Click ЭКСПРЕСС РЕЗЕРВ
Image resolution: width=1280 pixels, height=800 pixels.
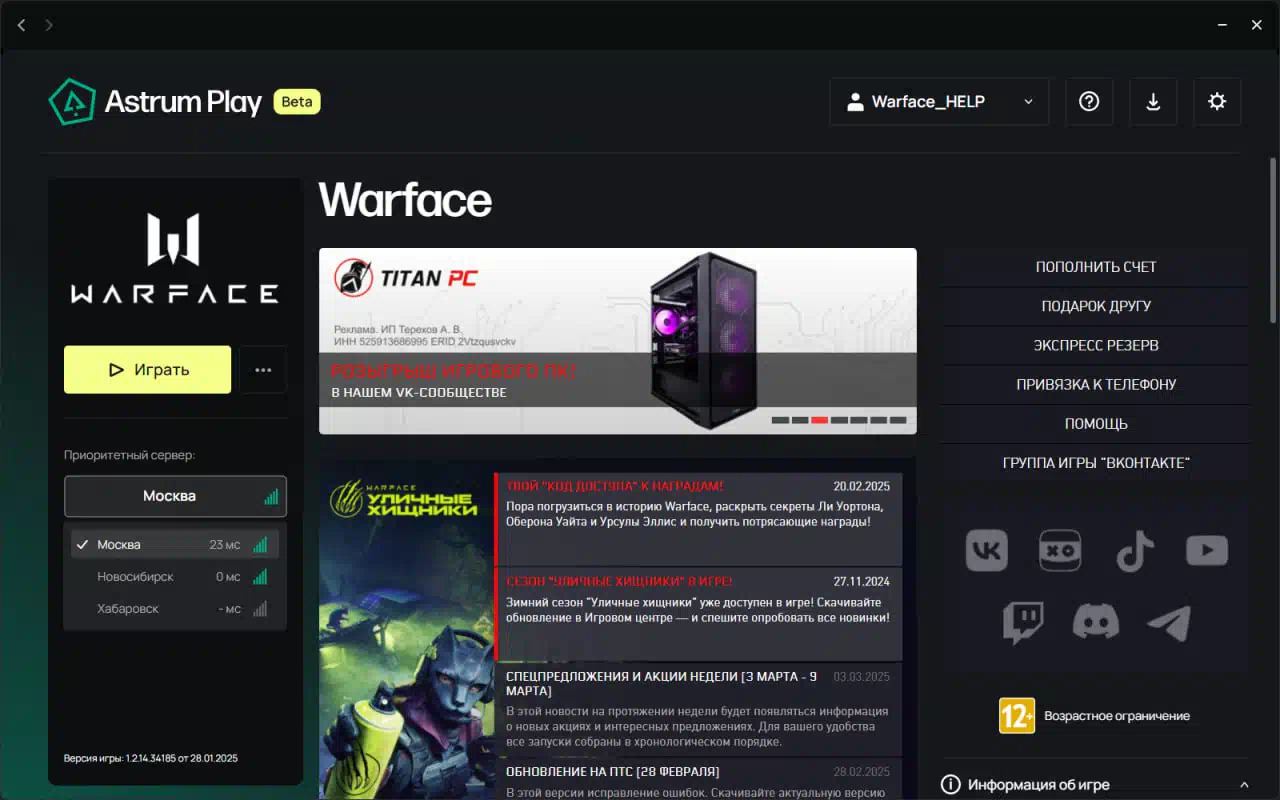[1096, 345]
